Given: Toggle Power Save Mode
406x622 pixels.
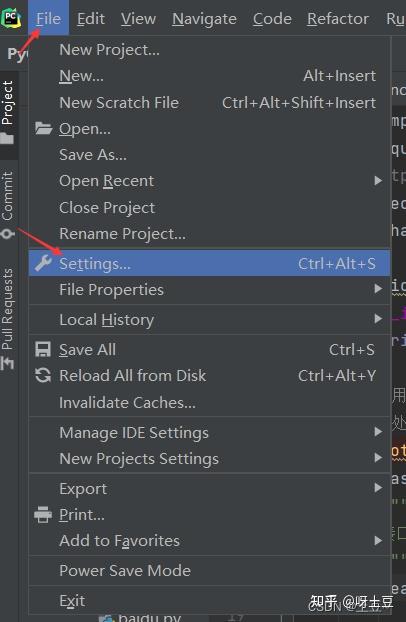Looking at the screenshot, I should pyautogui.click(x=209, y=570).
